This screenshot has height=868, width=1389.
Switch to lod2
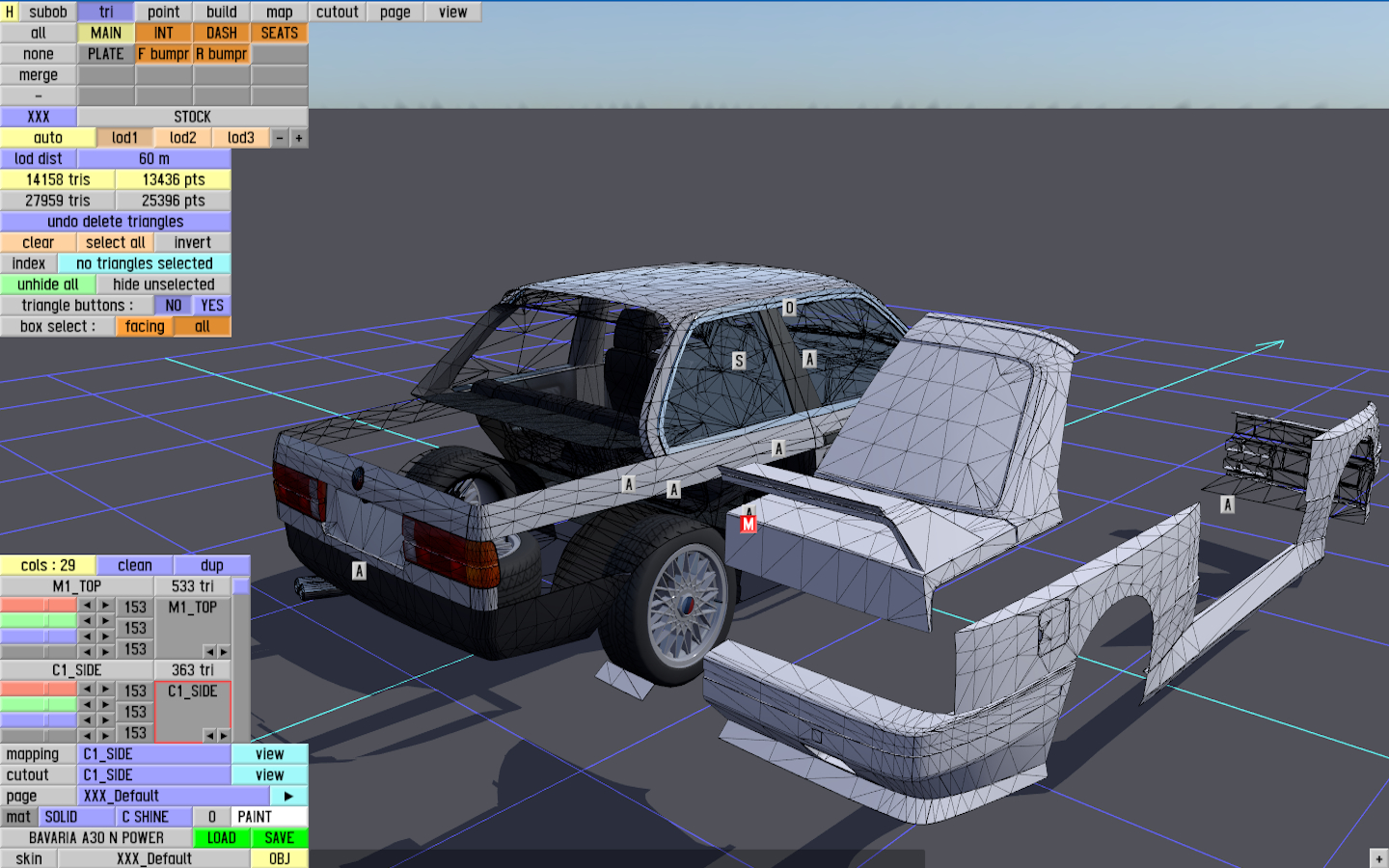pyautogui.click(x=183, y=138)
